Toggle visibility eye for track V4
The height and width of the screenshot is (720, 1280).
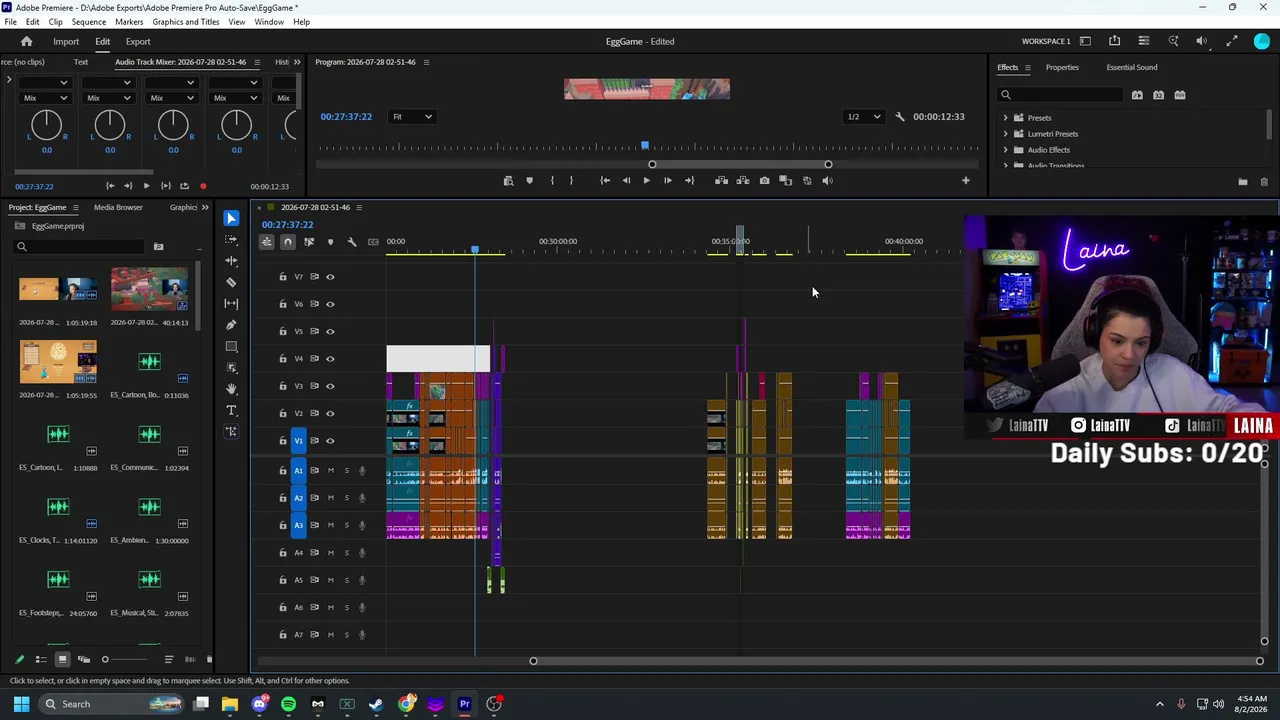click(x=330, y=359)
